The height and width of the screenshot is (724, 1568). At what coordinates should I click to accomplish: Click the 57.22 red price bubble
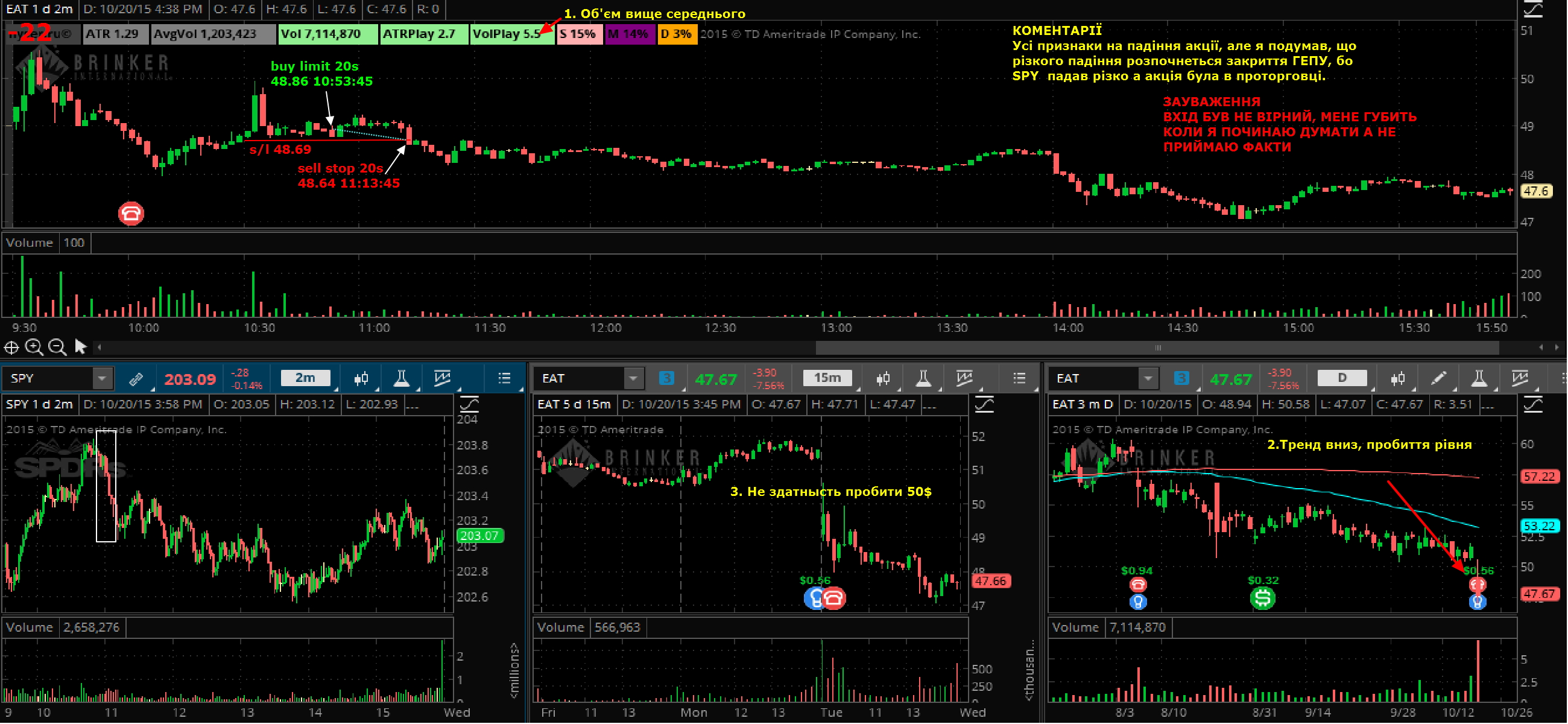(x=1540, y=477)
